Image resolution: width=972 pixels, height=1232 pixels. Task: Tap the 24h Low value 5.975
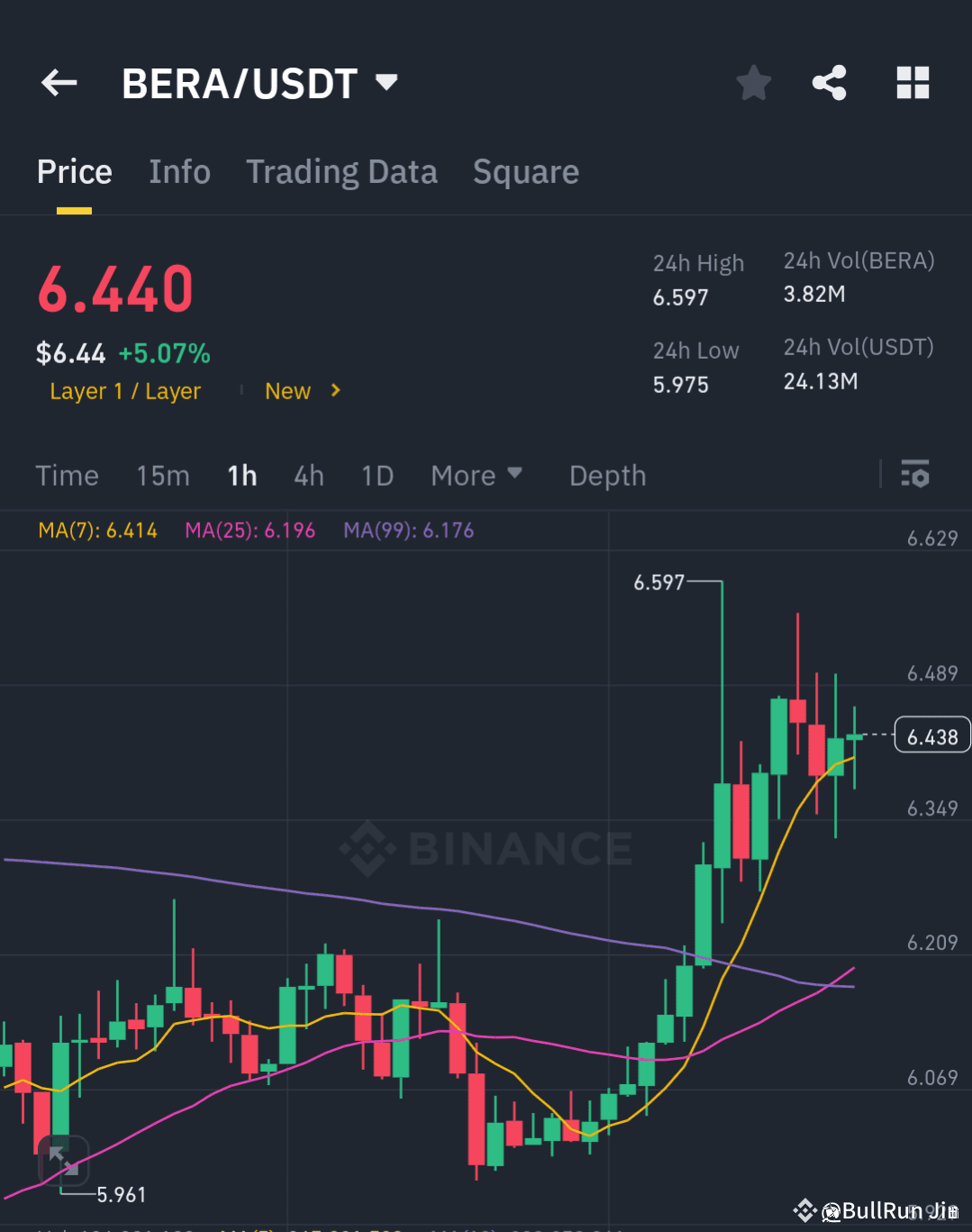click(681, 385)
